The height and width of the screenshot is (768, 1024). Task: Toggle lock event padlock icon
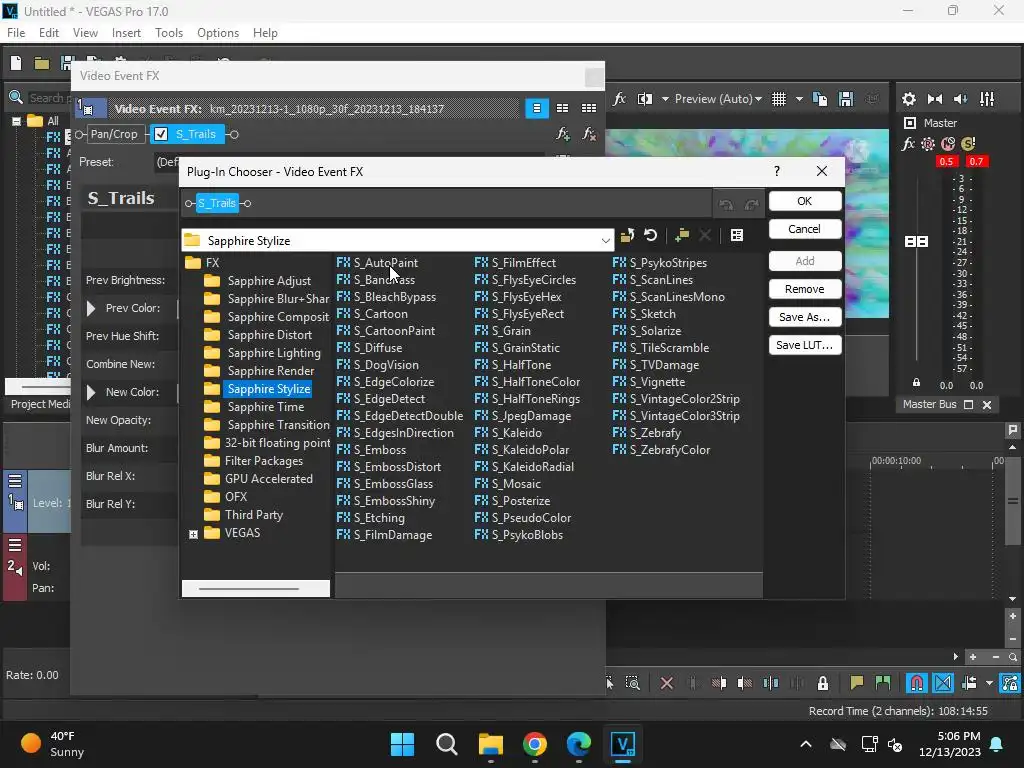(823, 683)
